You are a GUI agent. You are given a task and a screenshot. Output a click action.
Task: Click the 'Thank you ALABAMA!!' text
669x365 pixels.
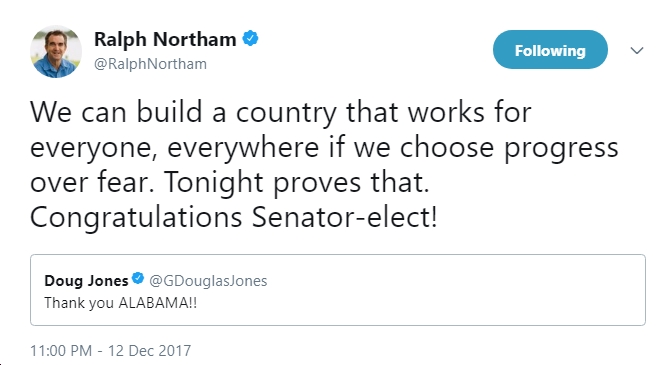[x=121, y=303]
